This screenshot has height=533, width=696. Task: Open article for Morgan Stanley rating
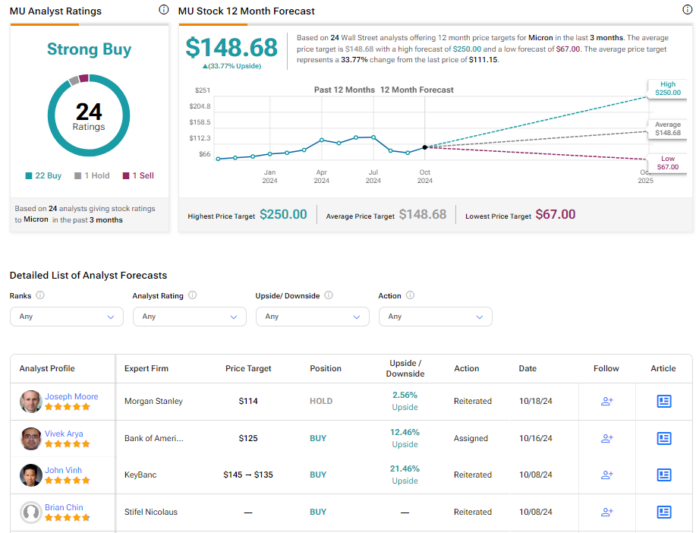coord(663,401)
